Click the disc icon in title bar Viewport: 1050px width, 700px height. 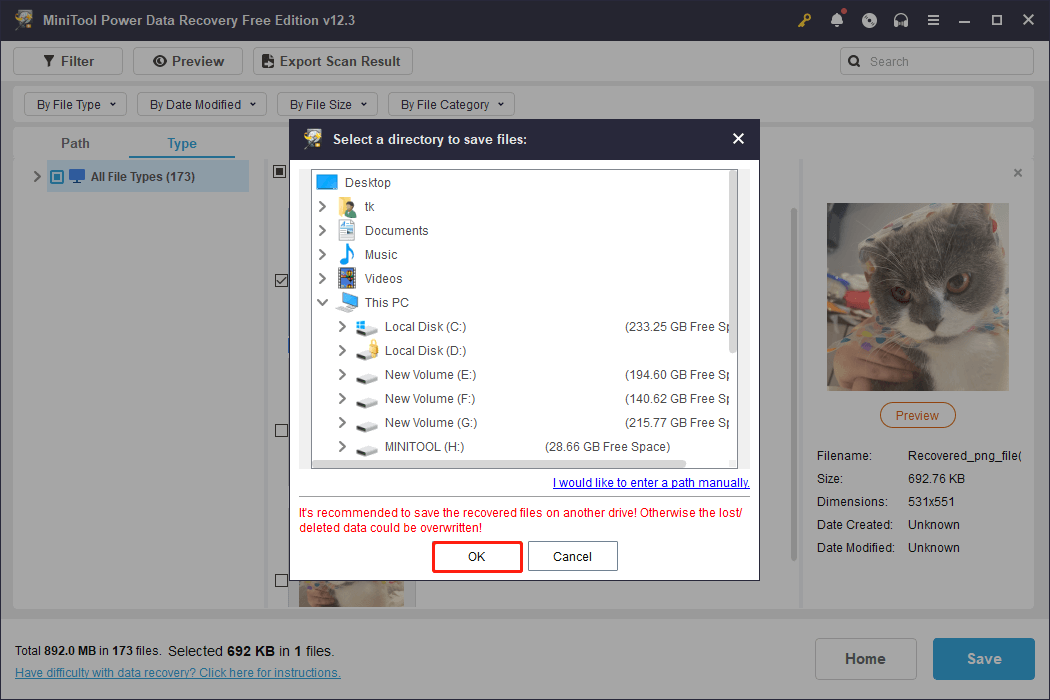[869, 20]
